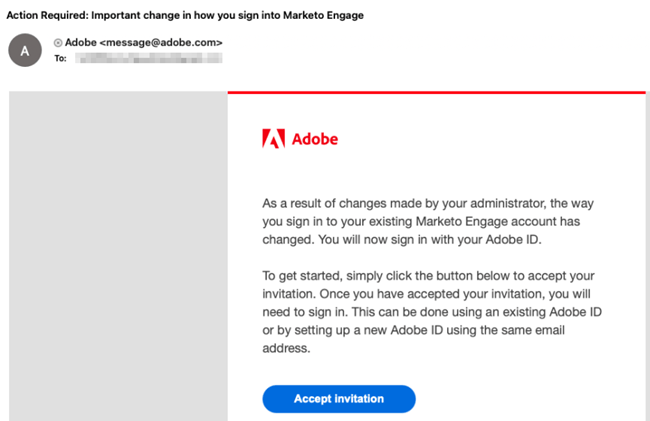This screenshot has height=421, width=650.
Task: Click the sender name Adobe
Action: (x=81, y=42)
